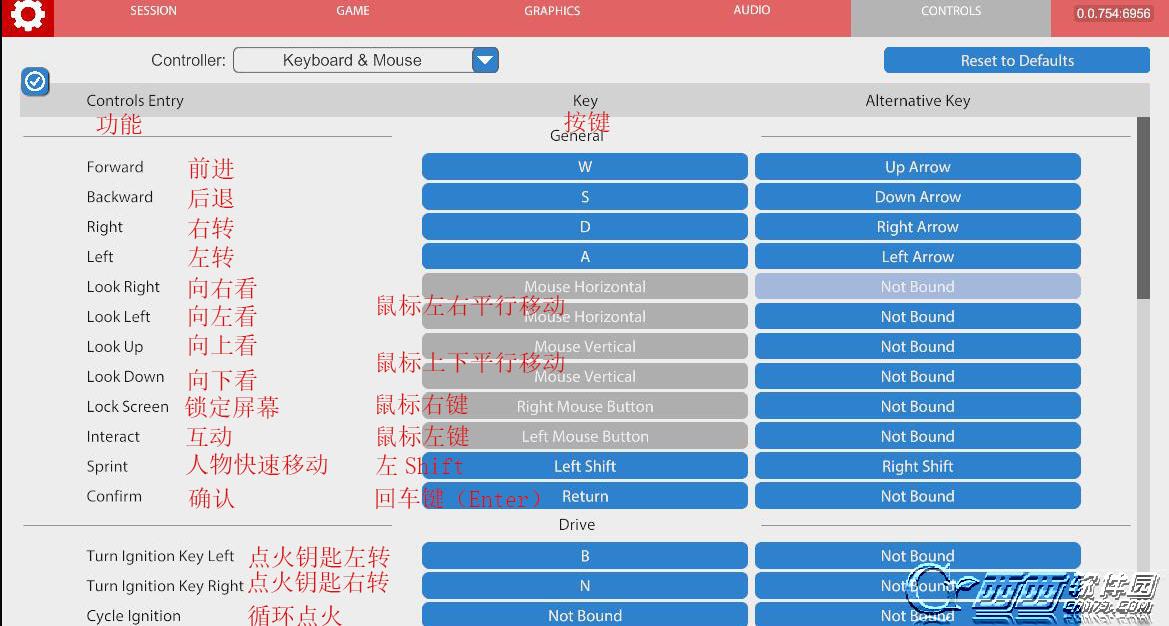Click the version number 0.0.754:6956
This screenshot has width=1169, height=626.
[x=1113, y=13]
